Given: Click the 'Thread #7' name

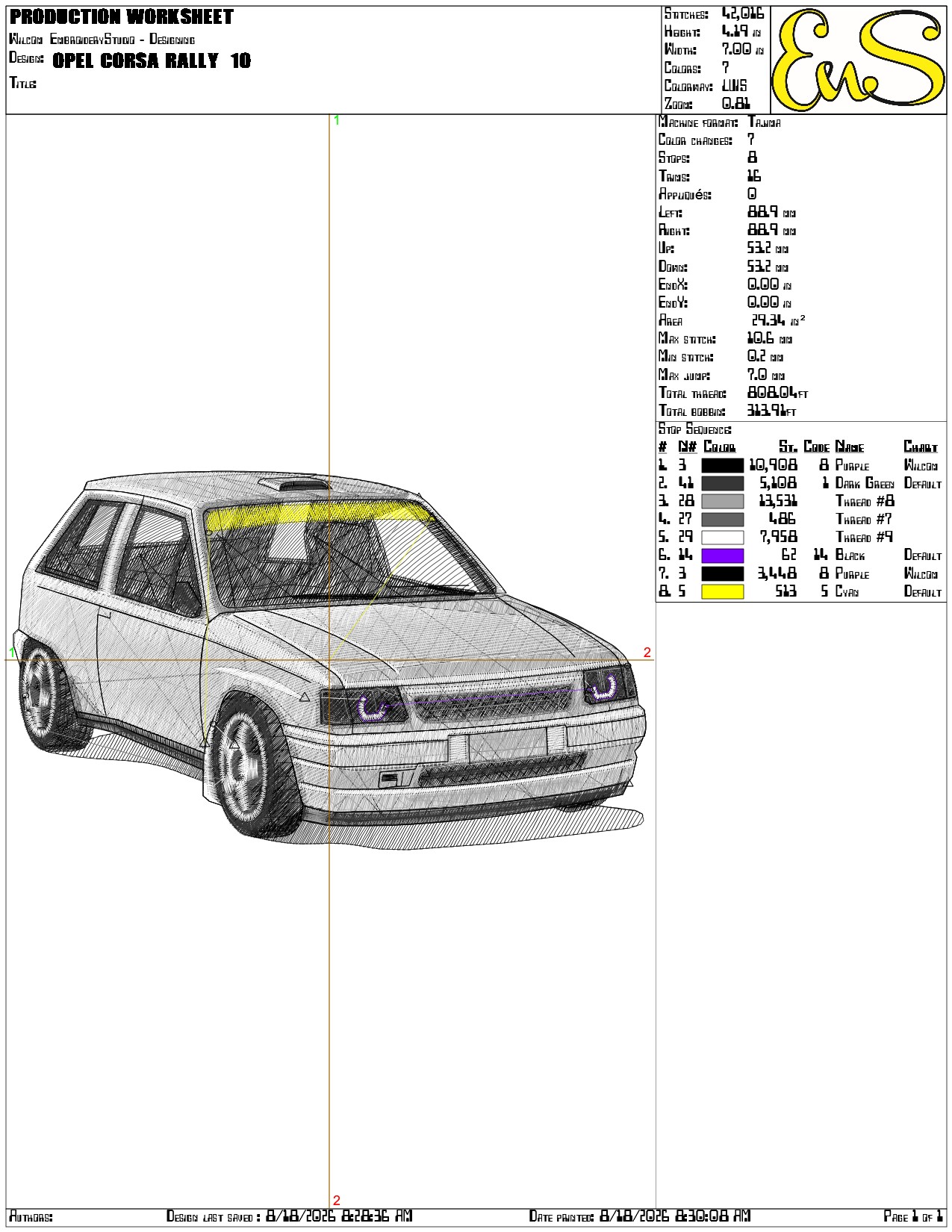Looking at the screenshot, I should pos(863,519).
